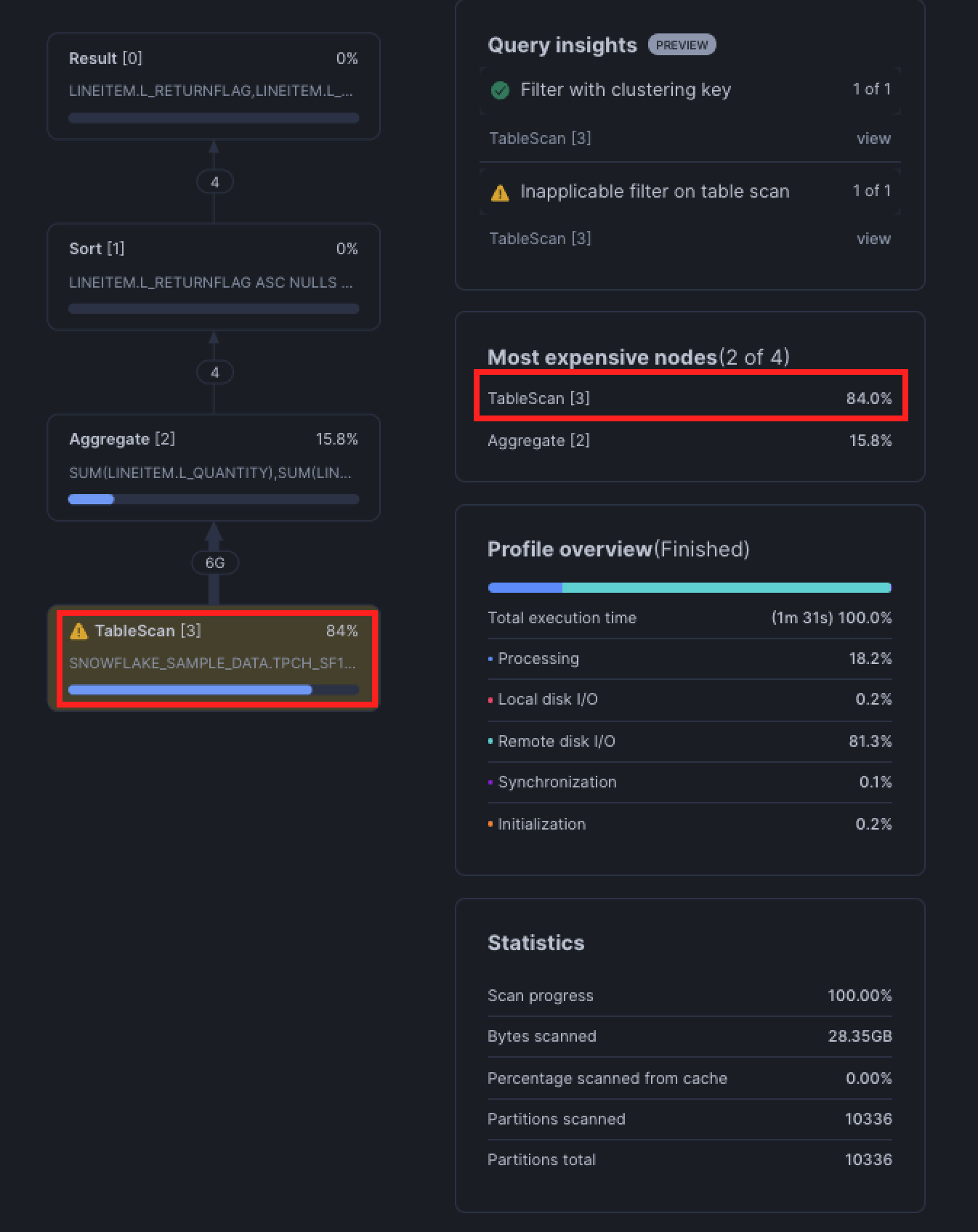Screen dimensions: 978x1232
Task: Click the 4 label between Aggregate and Sort
Action: pyautogui.click(x=214, y=373)
